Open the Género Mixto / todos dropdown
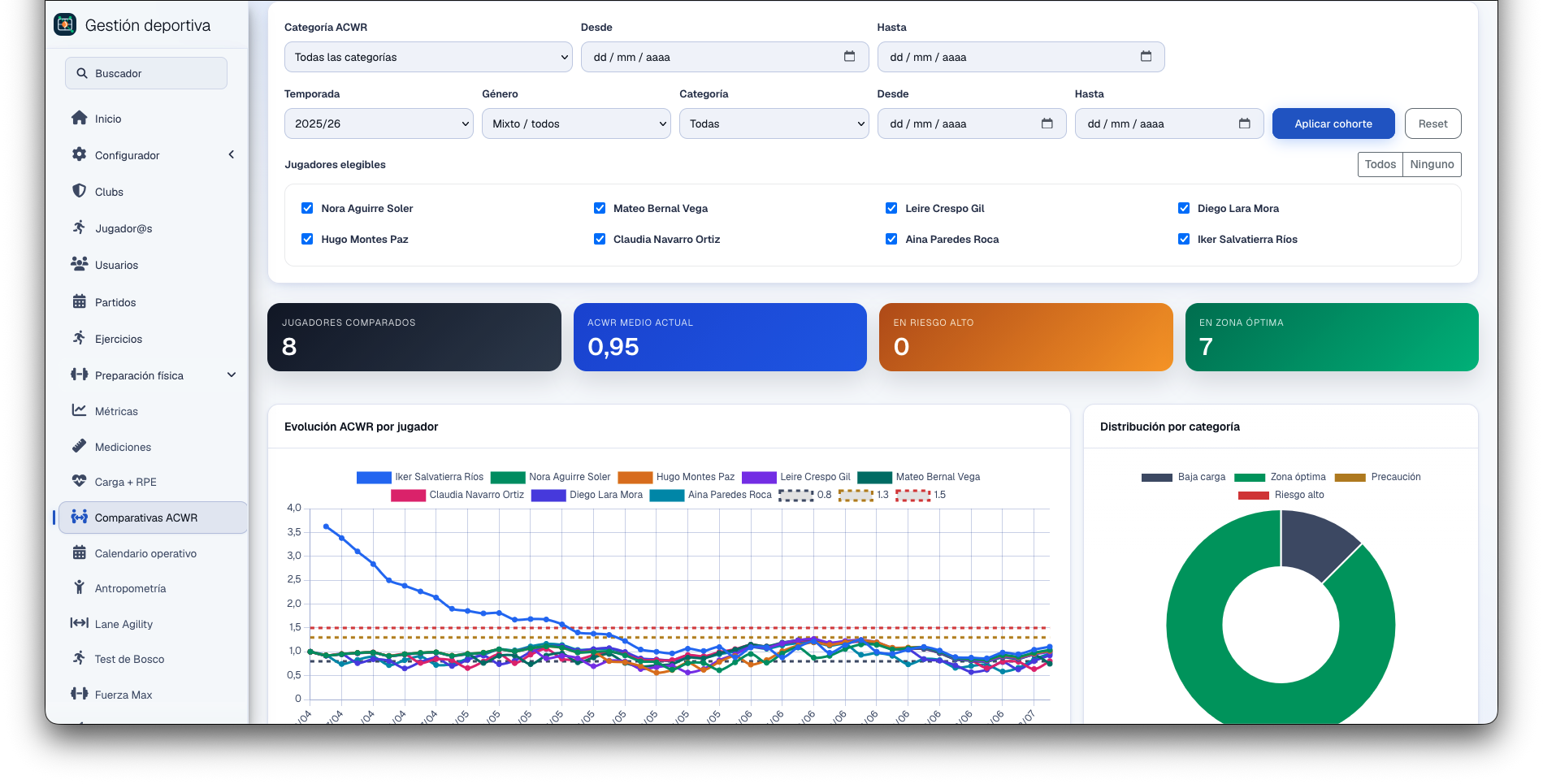The height and width of the screenshot is (784, 1543). coord(576,123)
